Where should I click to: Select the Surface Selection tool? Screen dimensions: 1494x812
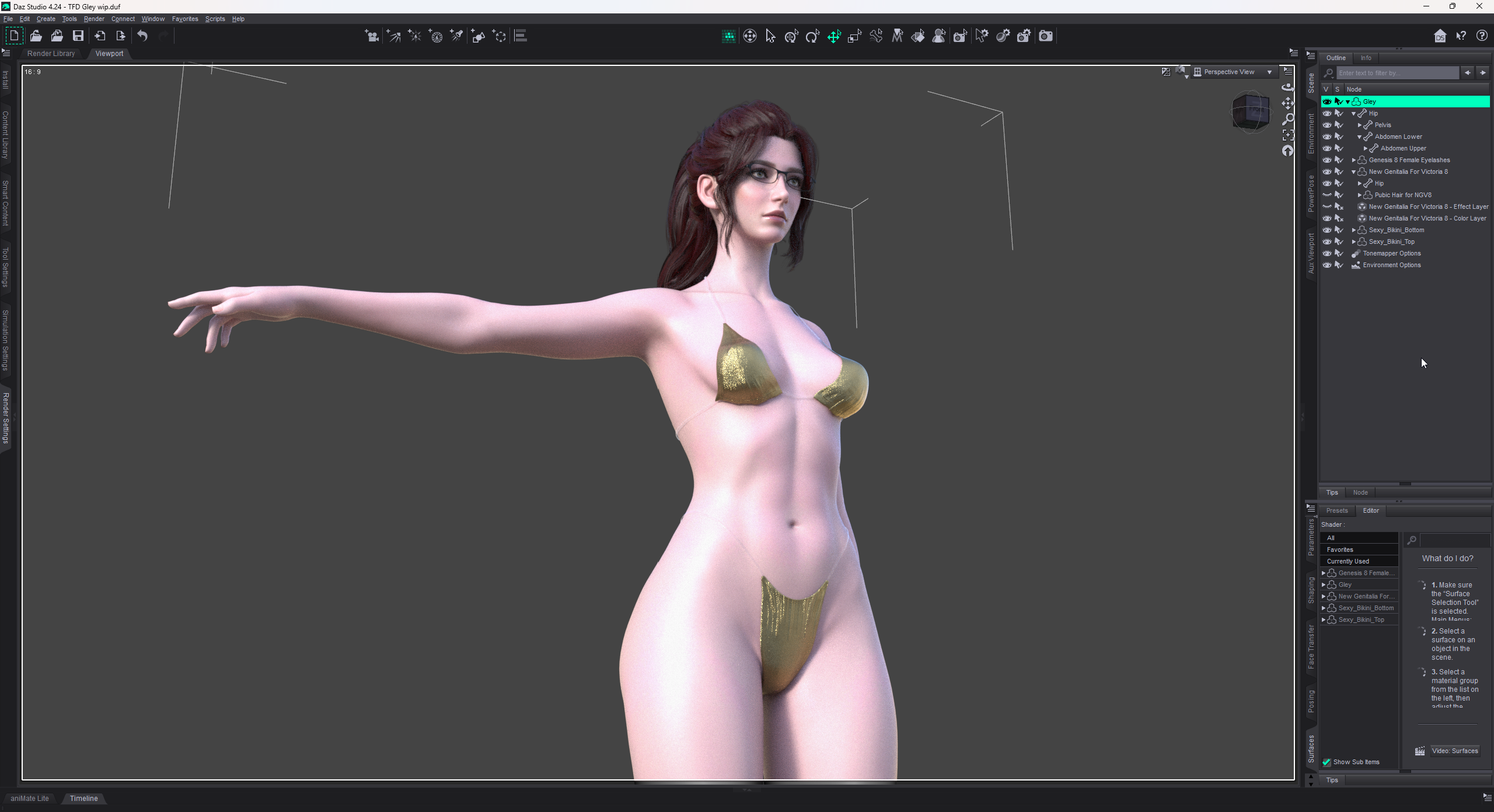(918, 36)
